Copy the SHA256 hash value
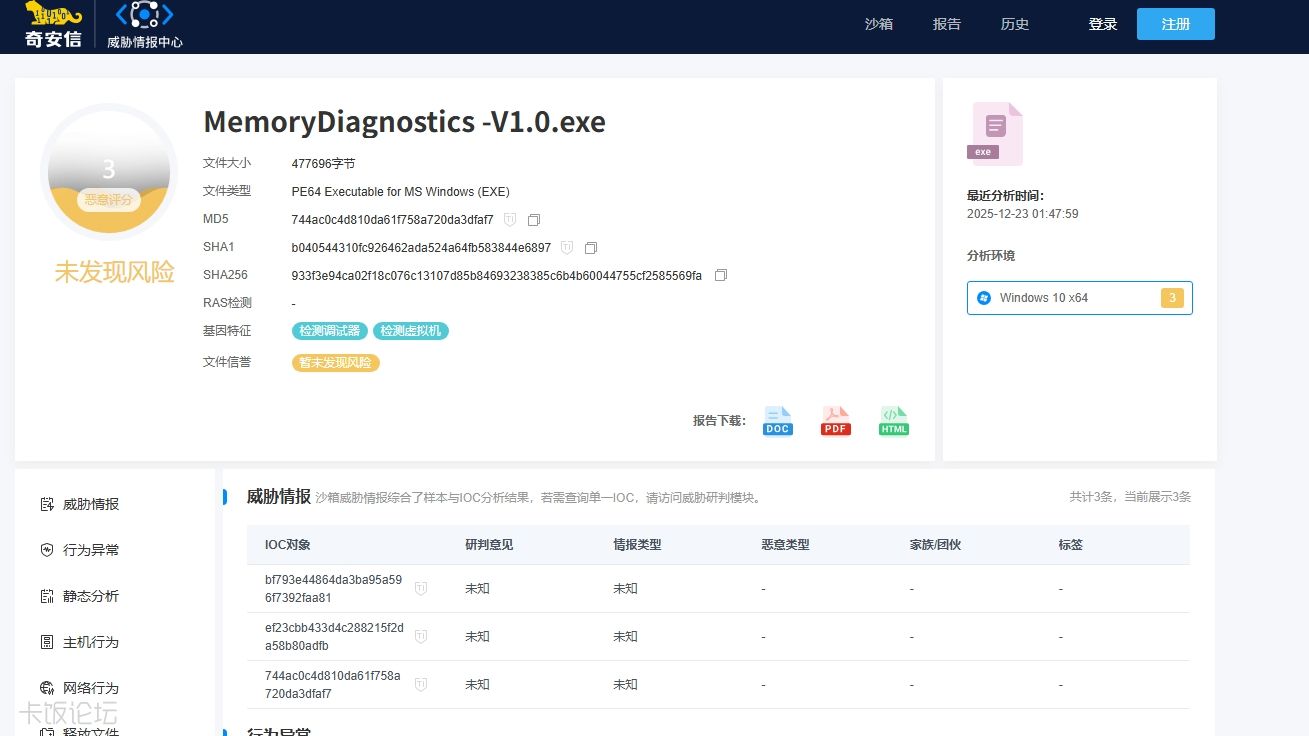This screenshot has height=736, width=1309. coord(721,274)
